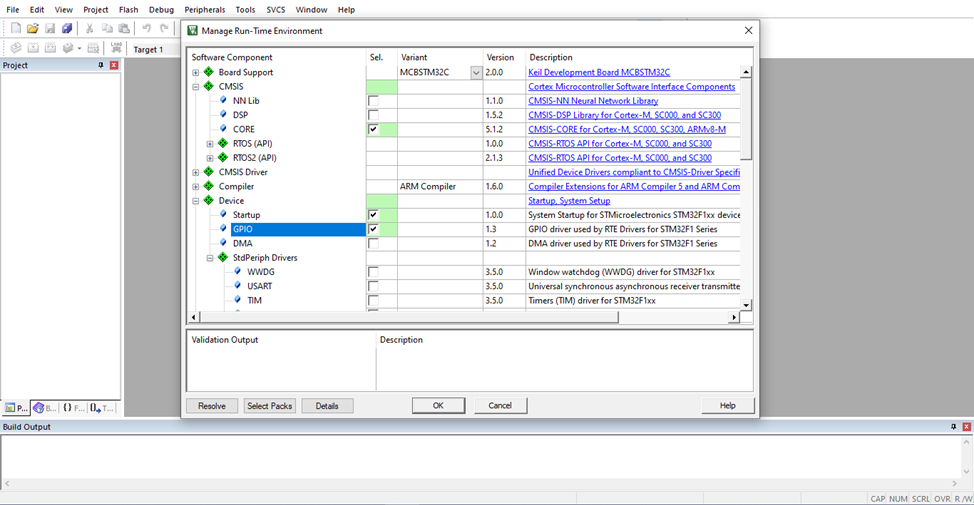Screen dimensions: 974x505
Task: Click the Copy toolbar icon
Action: tap(107, 28)
